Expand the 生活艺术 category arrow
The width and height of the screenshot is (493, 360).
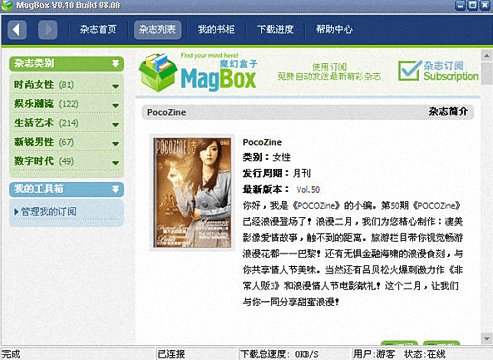click(x=116, y=125)
